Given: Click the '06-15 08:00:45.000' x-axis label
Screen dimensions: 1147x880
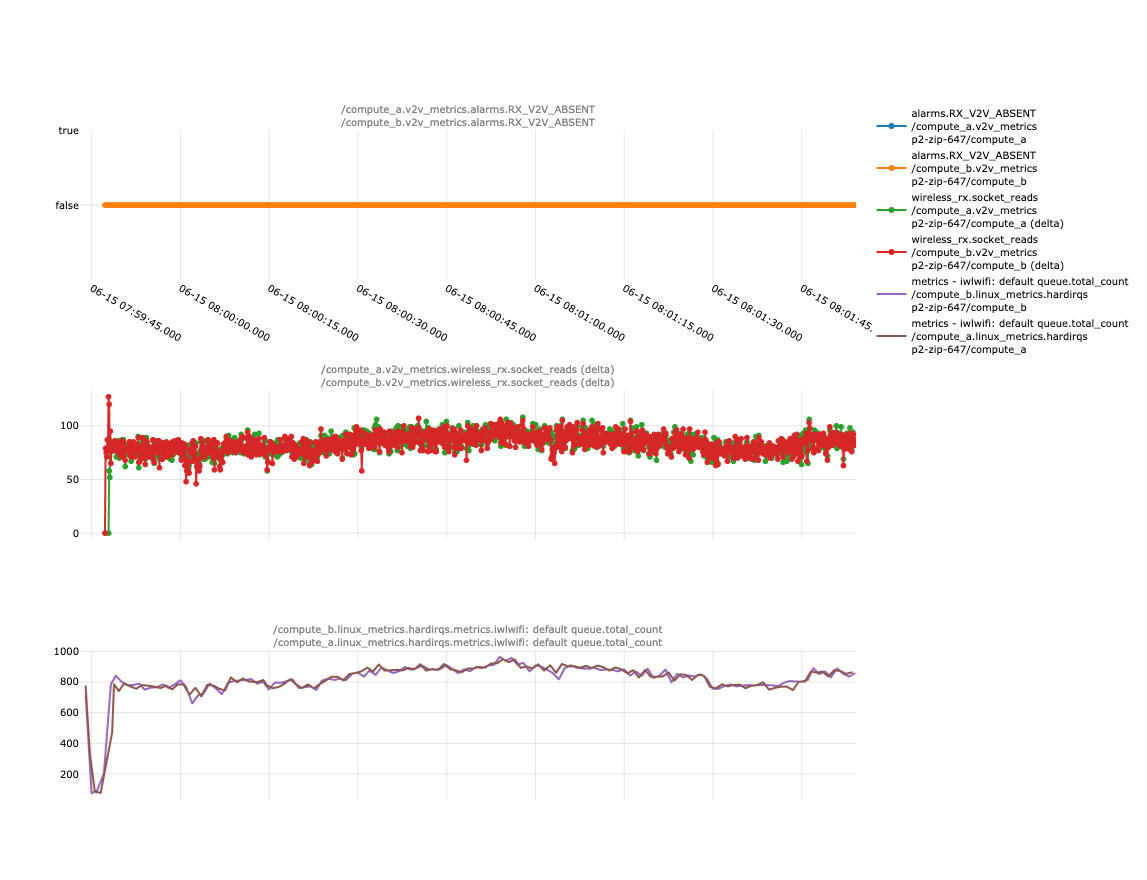Looking at the screenshot, I should [490, 313].
